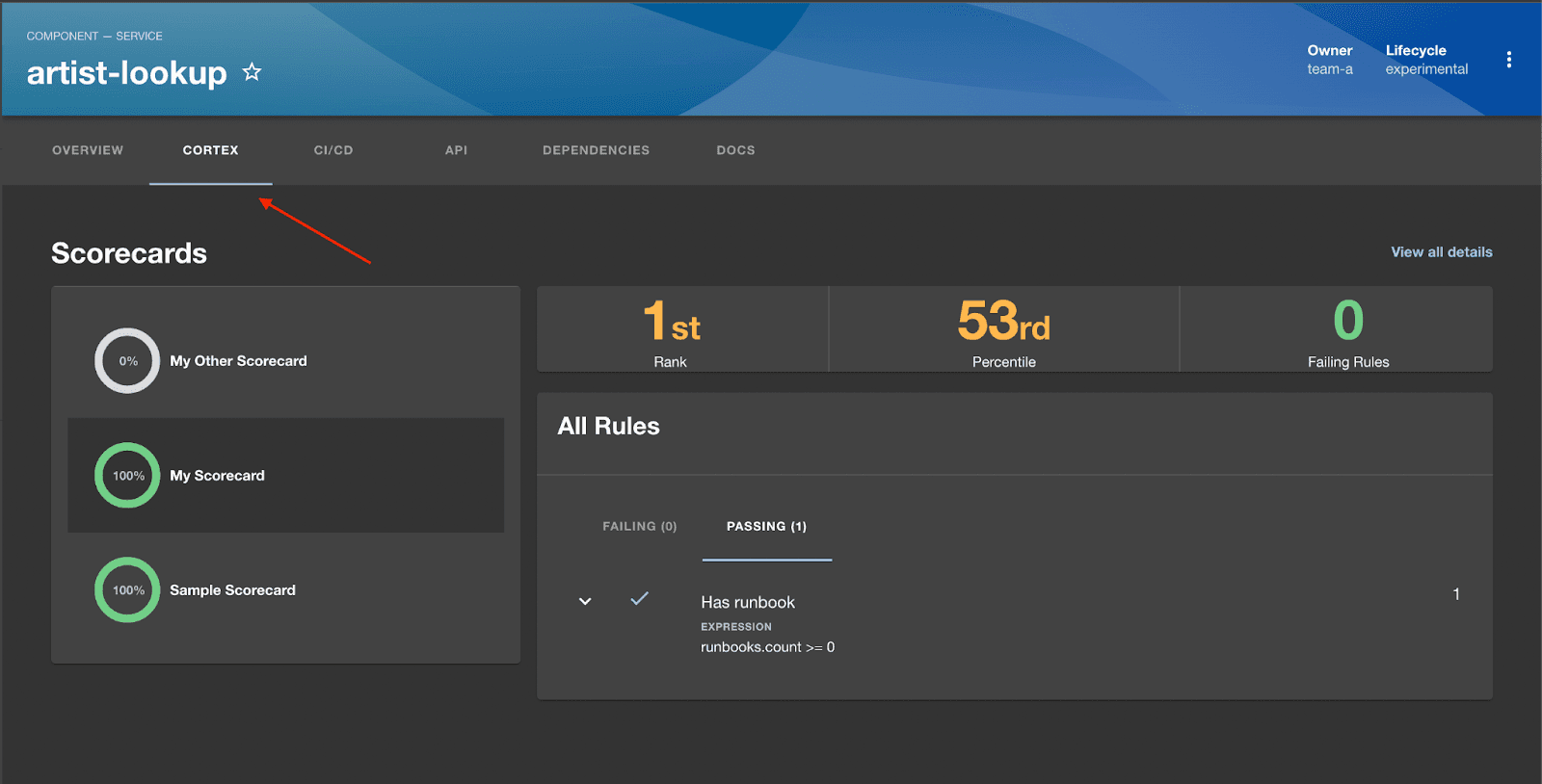Select the My Other Scorecard entry
The image size is (1542, 784).
(x=285, y=361)
